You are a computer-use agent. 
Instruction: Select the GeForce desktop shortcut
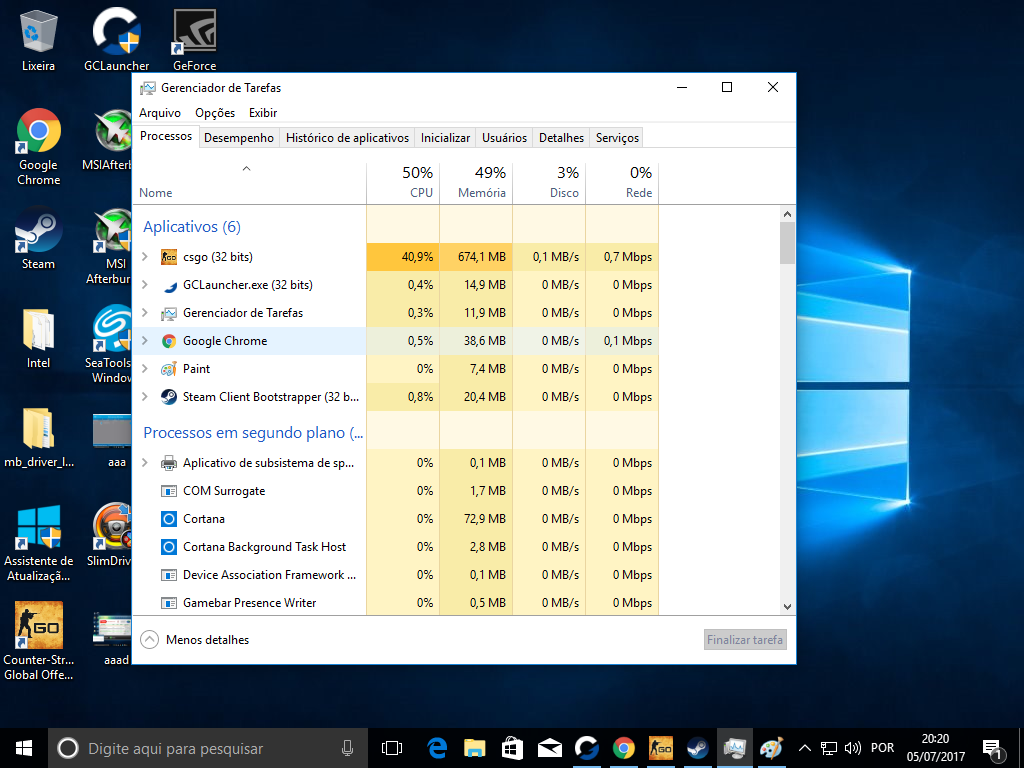coord(195,40)
